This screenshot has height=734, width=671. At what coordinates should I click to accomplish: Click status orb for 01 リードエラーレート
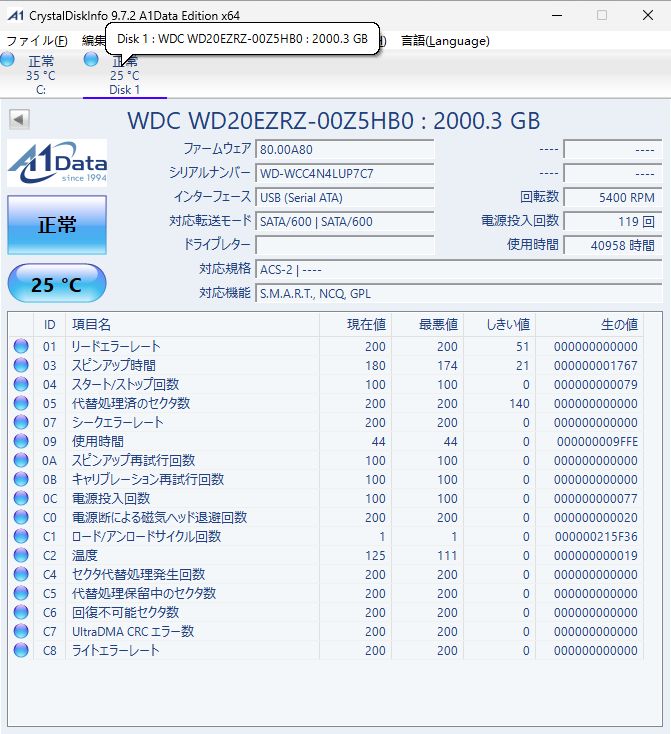tap(21, 346)
